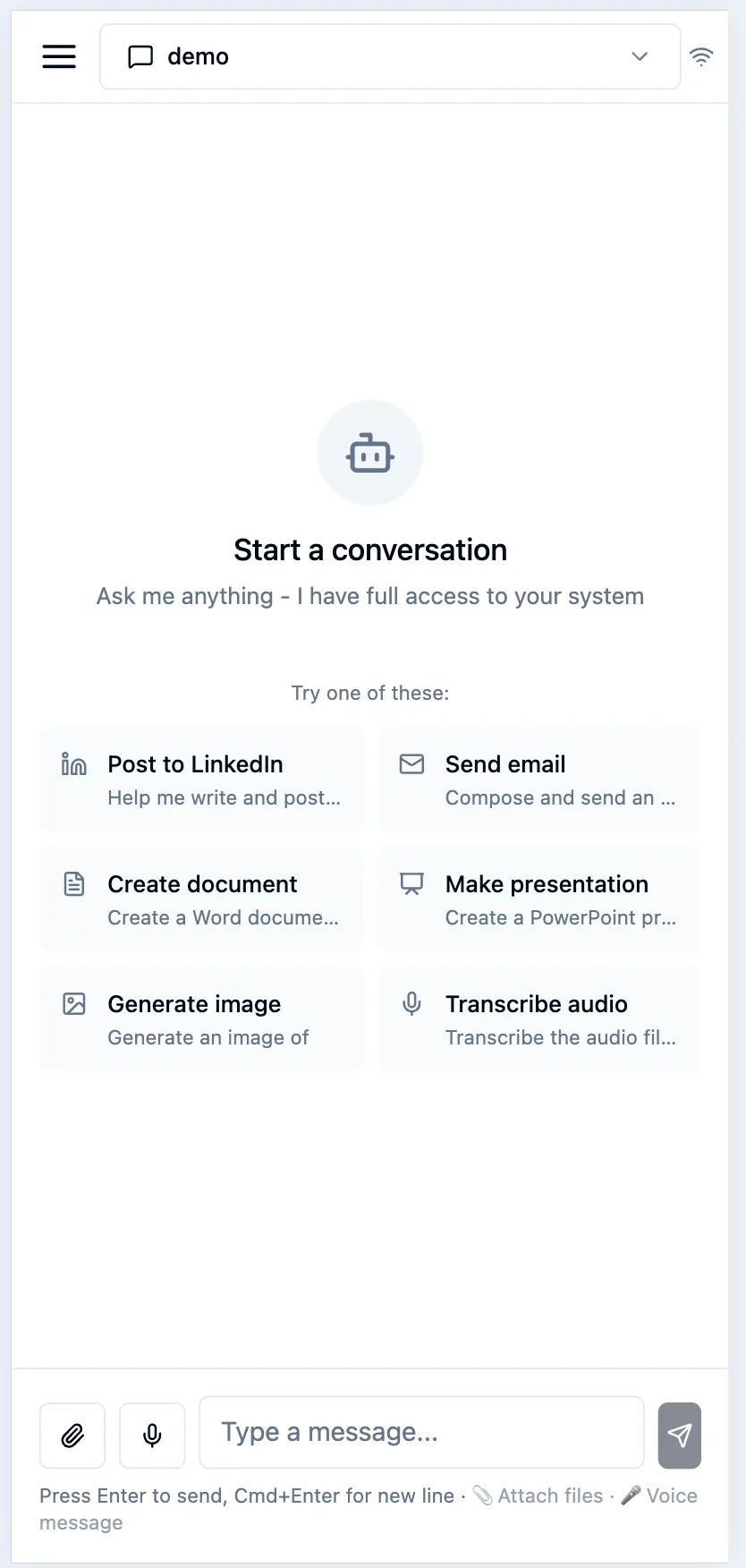Click the robot avatar icon

coord(369,453)
